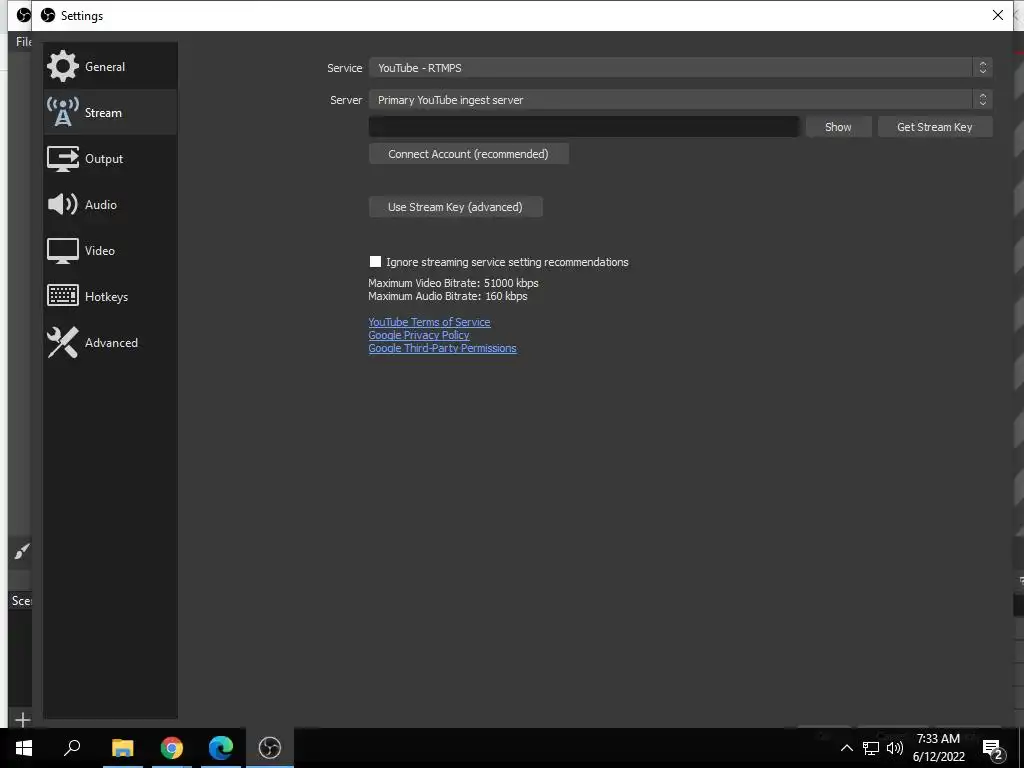Launch Google Chrome from the taskbar
The image size is (1024, 768).
click(172, 748)
